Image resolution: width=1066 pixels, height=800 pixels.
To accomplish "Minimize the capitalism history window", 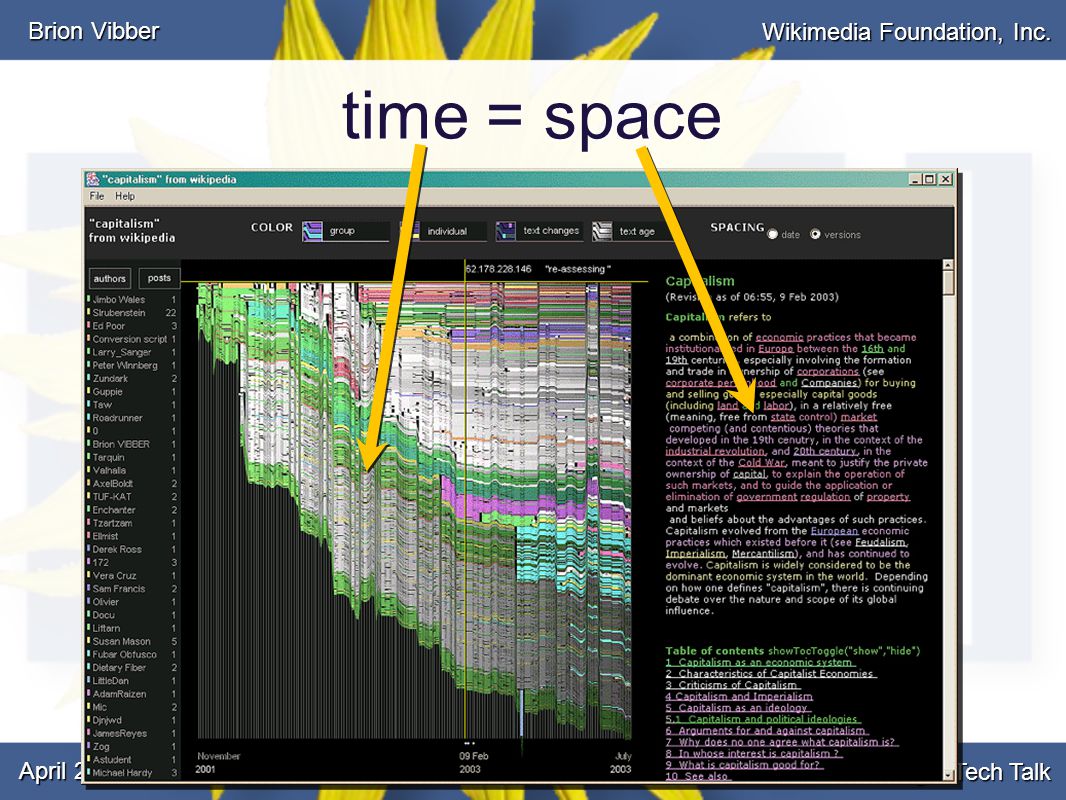I will [x=915, y=179].
